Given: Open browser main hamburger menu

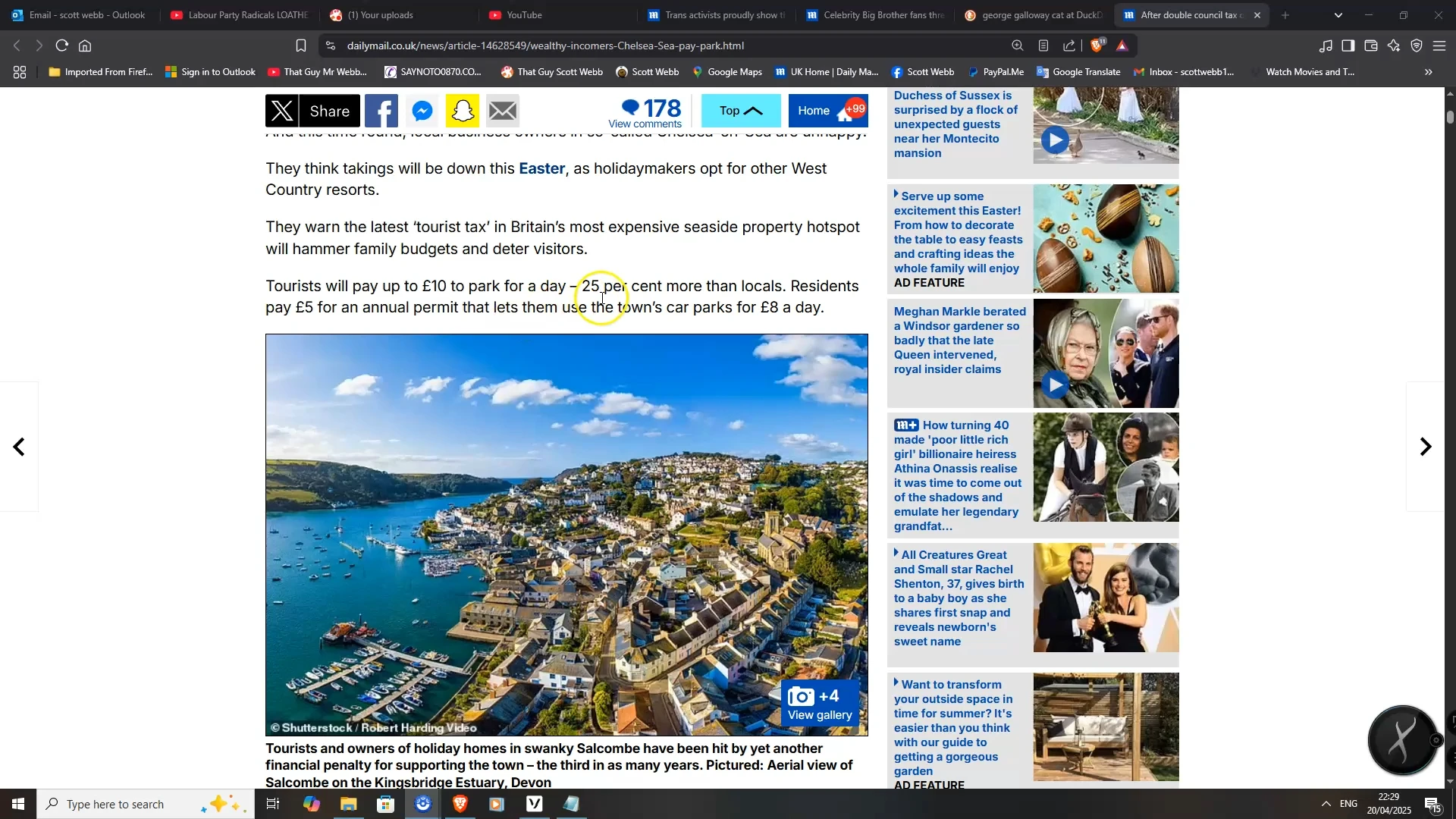Looking at the screenshot, I should point(1439,45).
